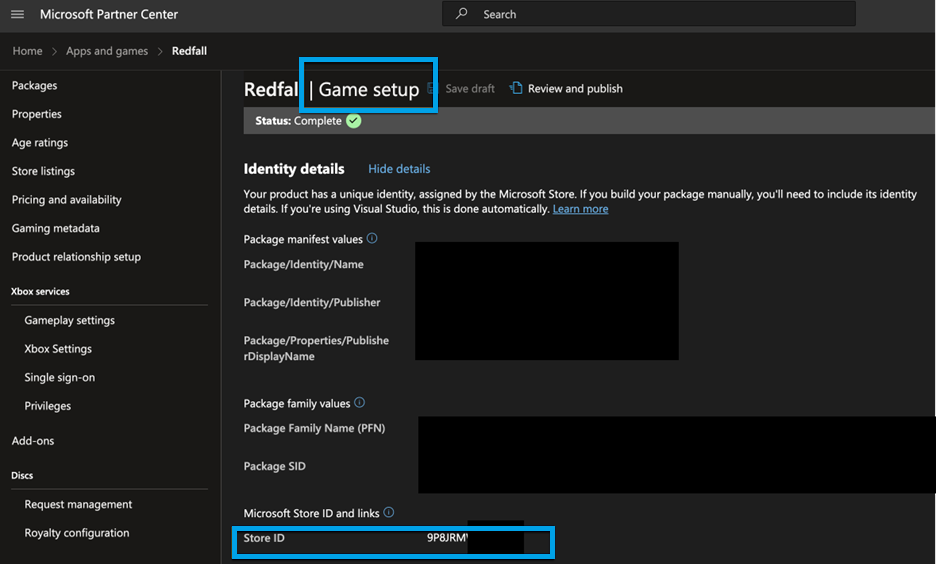Click the Package Family Name (PFN) label
The height and width of the screenshot is (564, 936).
click(314, 428)
